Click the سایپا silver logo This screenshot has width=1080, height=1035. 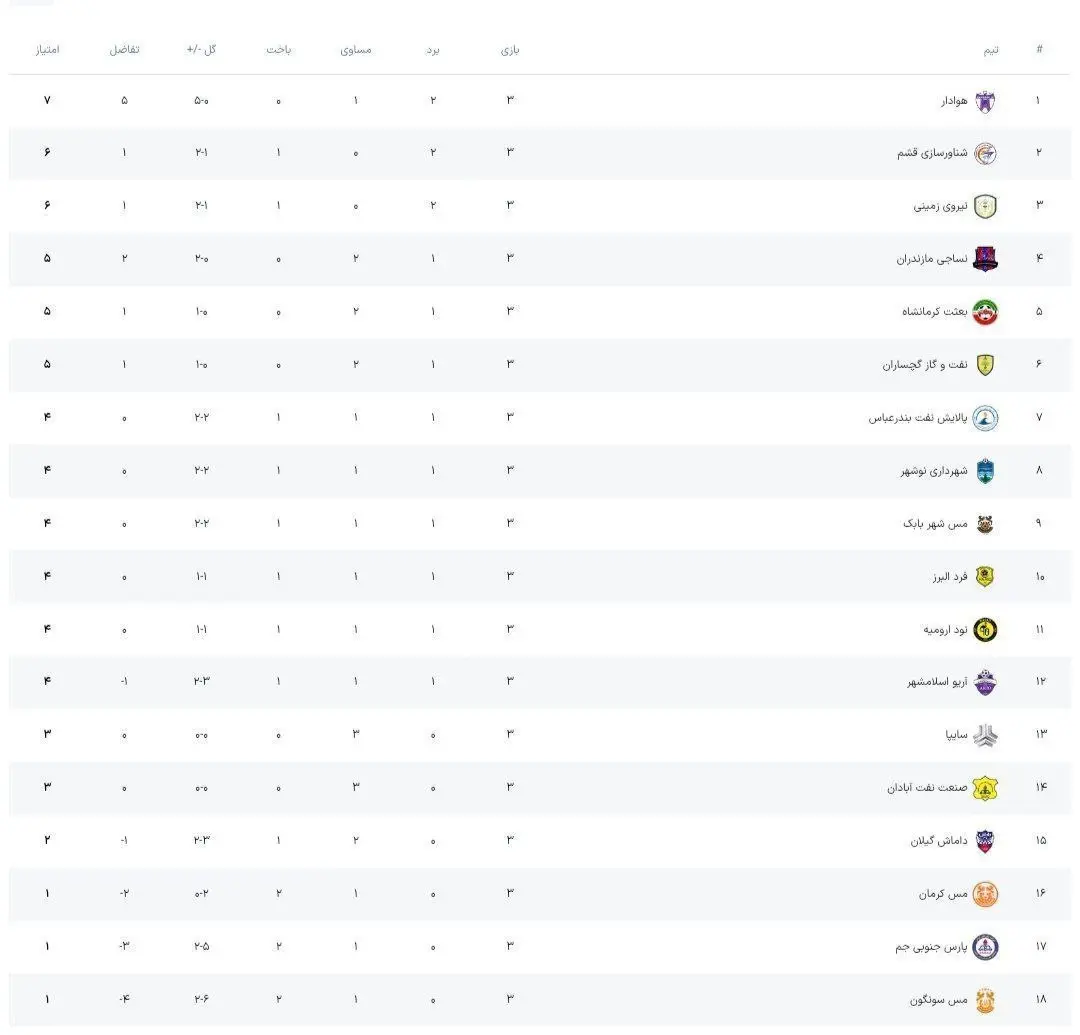(x=985, y=735)
